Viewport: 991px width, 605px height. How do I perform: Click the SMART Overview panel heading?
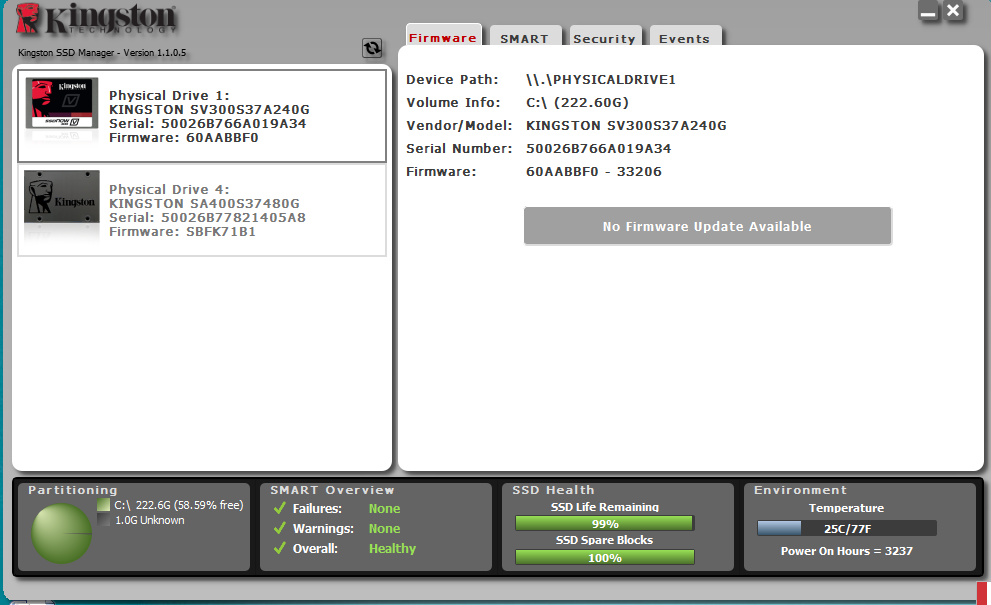332,490
